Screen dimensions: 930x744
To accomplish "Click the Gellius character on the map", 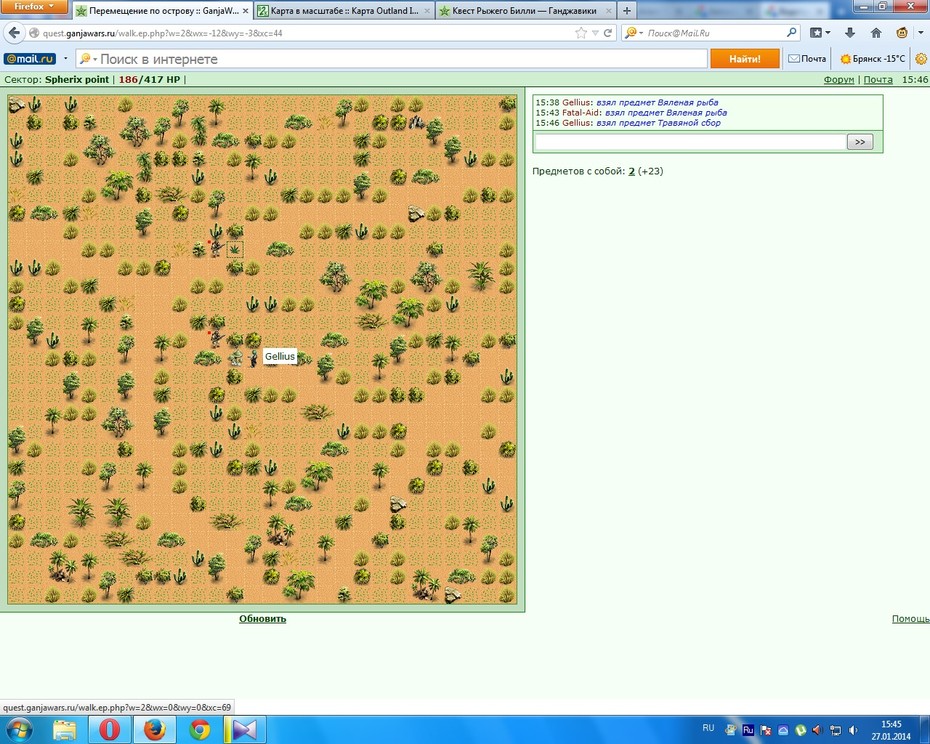I will 253,358.
